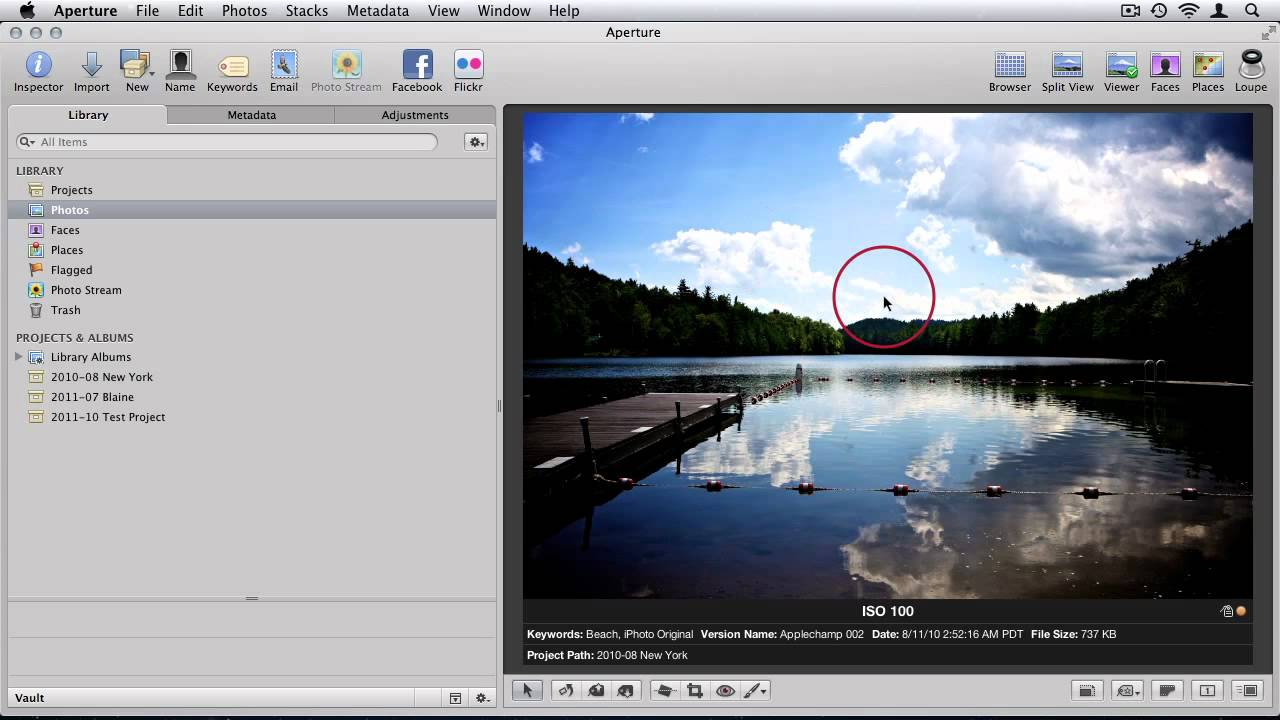Click the Flagged flag icon in sidebar
Image resolution: width=1280 pixels, height=720 pixels.
pyautogui.click(x=36, y=270)
